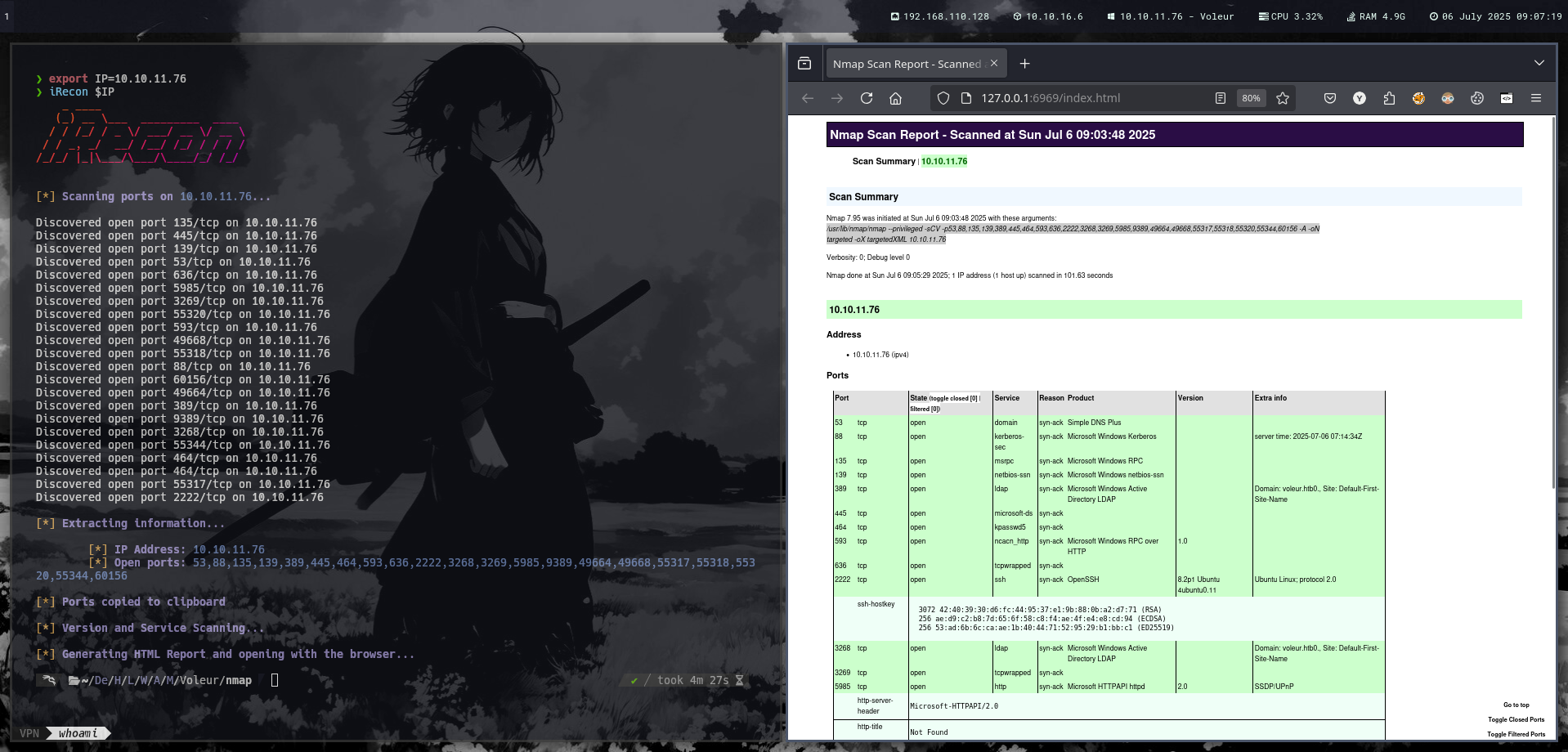
Task: Reset the 80% zoom level indicator
Action: click(1251, 98)
